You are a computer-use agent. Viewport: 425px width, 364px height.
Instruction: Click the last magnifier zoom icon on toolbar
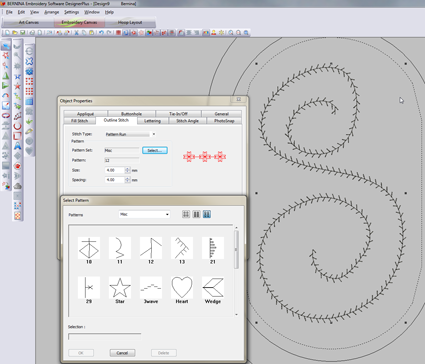point(246,33)
